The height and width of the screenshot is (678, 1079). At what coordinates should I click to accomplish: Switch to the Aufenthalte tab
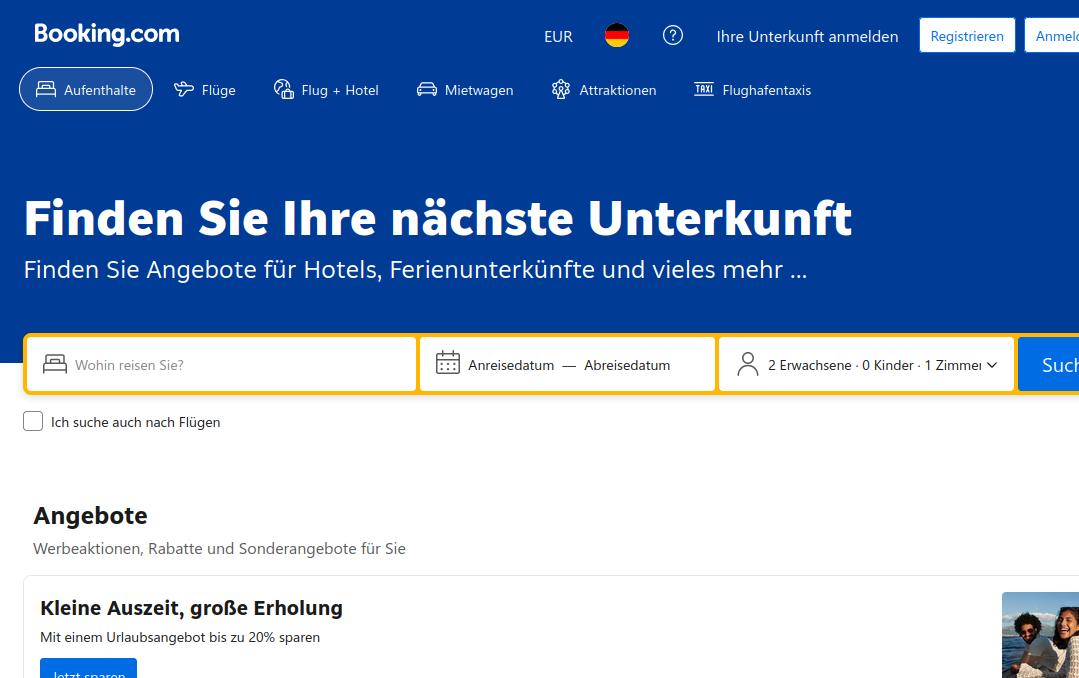[x=85, y=89]
